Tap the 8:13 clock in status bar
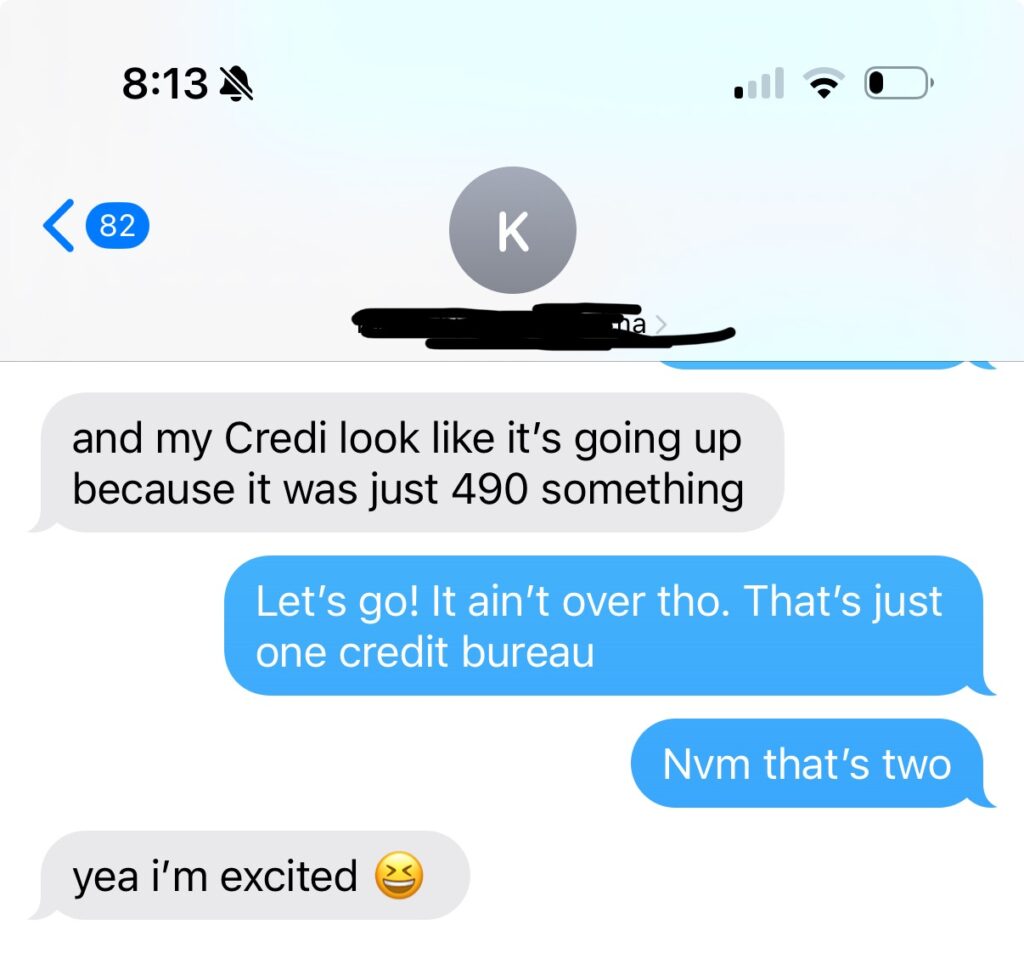1024x953 pixels. pyautogui.click(x=165, y=84)
